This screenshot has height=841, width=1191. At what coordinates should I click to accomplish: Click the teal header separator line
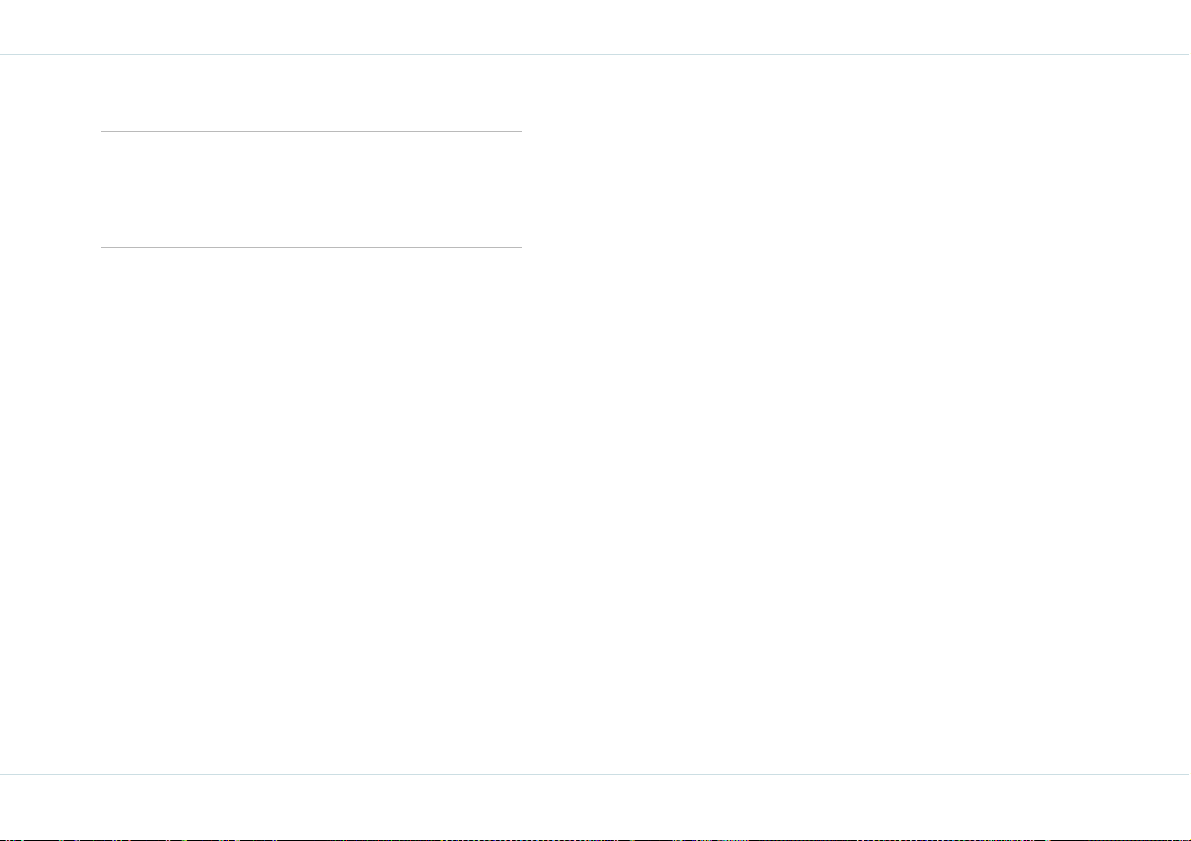(596, 55)
